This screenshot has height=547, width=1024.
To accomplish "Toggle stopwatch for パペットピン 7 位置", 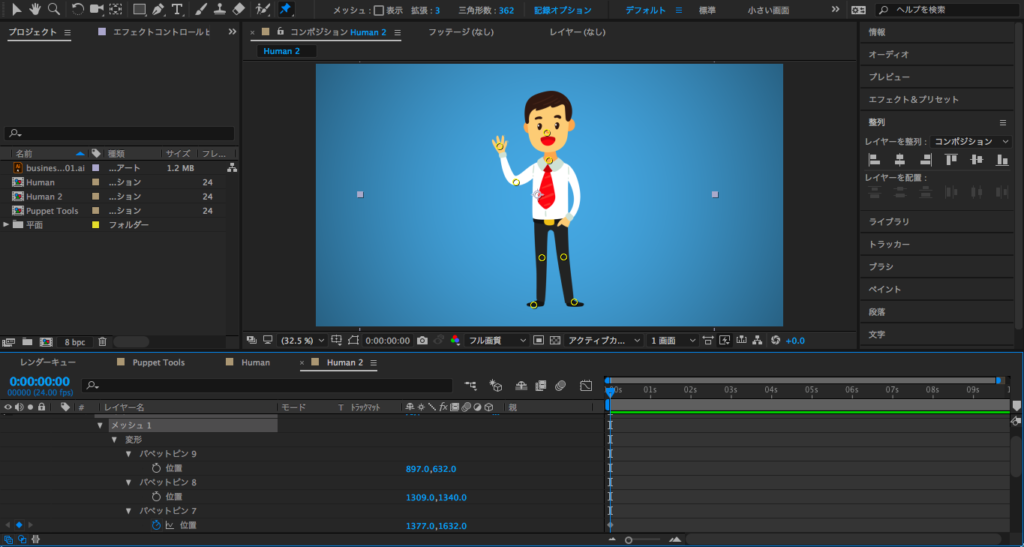I will [156, 525].
